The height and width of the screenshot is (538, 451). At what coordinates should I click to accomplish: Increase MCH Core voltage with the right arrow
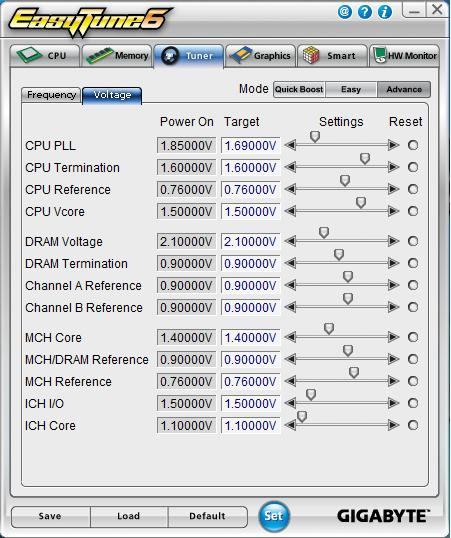click(393, 337)
